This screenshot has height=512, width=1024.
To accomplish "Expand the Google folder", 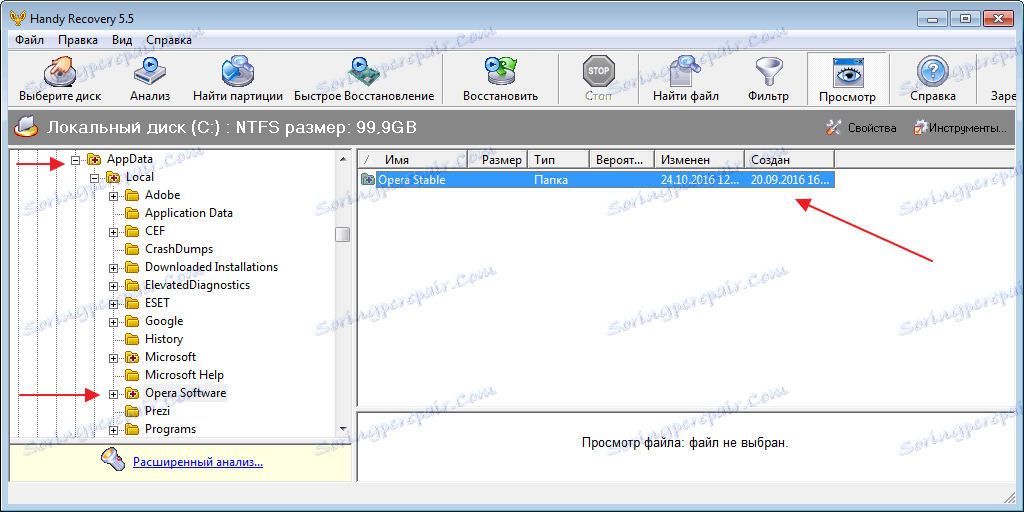I will (113, 321).
